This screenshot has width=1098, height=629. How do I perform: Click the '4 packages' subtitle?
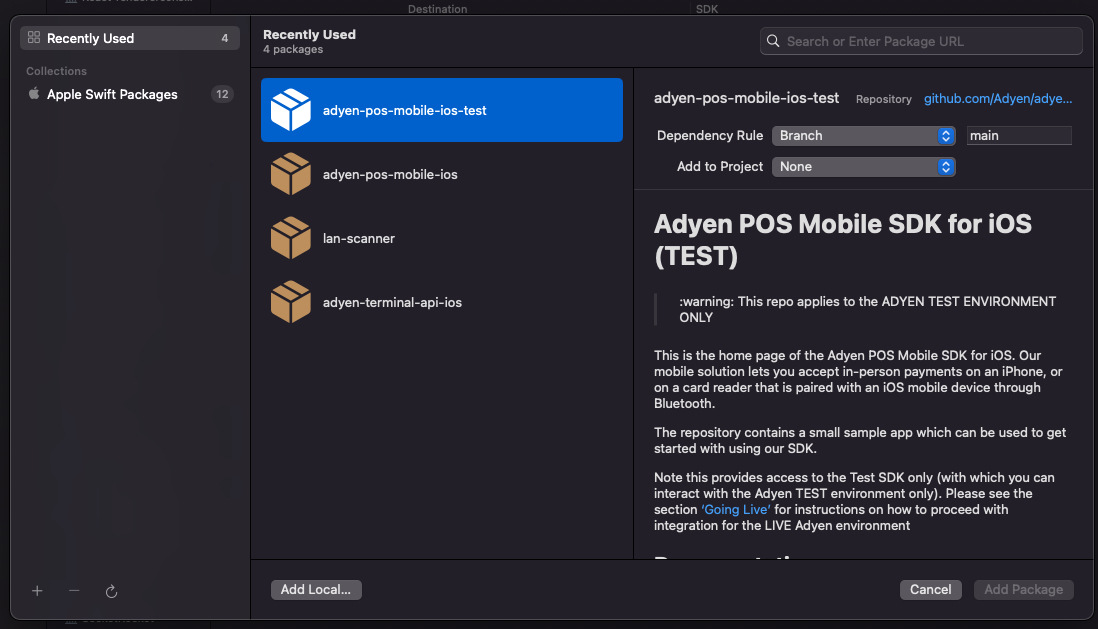(293, 50)
